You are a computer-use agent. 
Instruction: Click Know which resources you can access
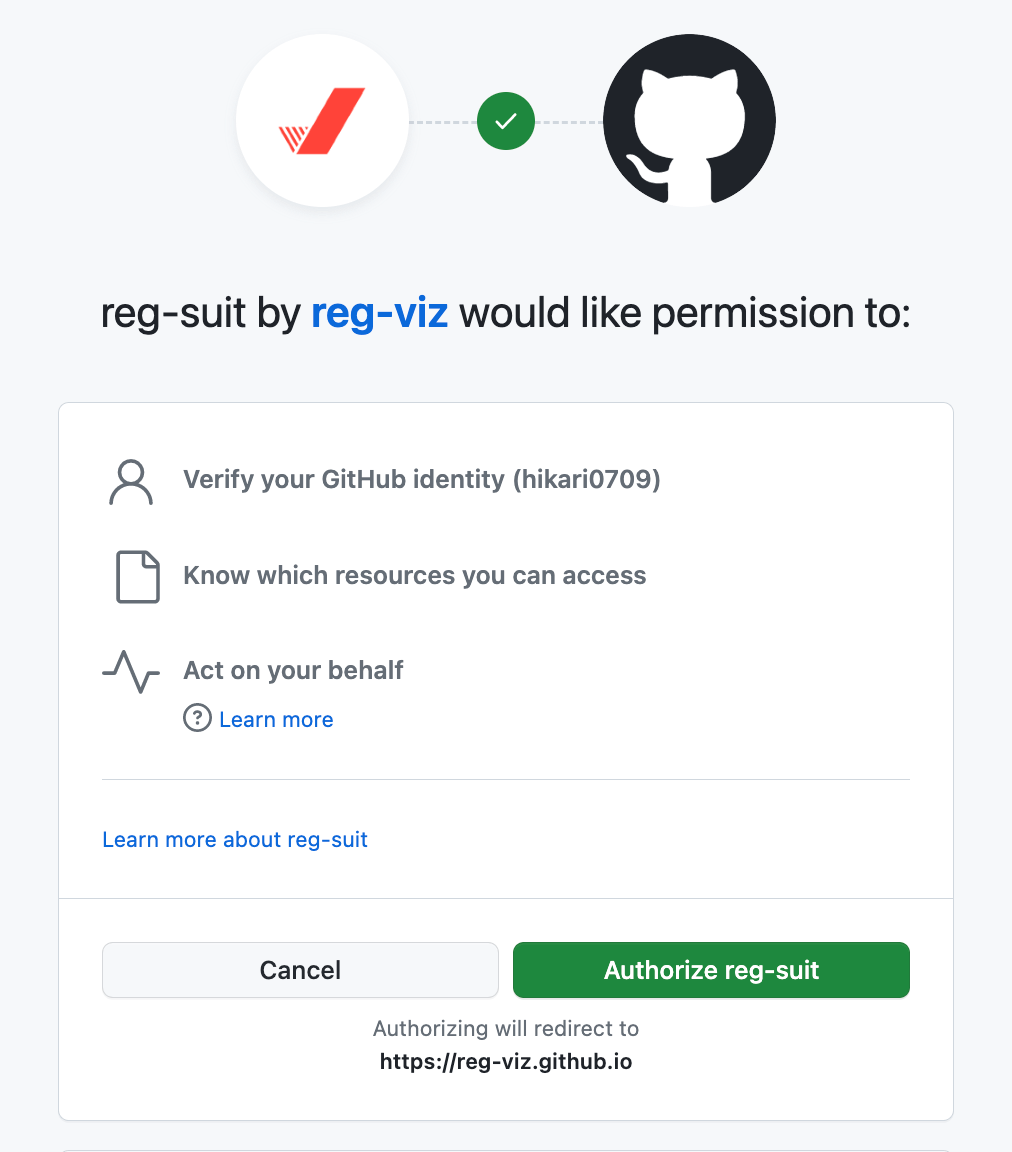414,576
